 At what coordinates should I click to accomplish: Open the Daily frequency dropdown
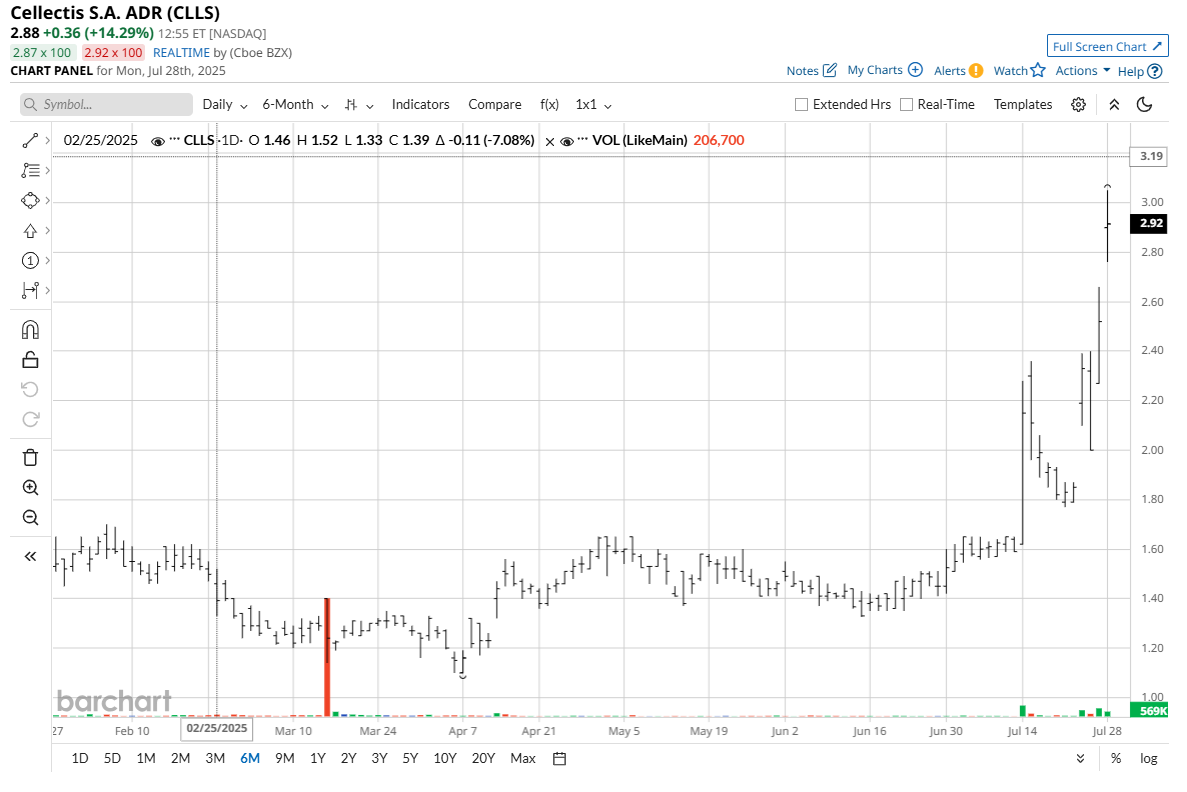click(x=225, y=104)
